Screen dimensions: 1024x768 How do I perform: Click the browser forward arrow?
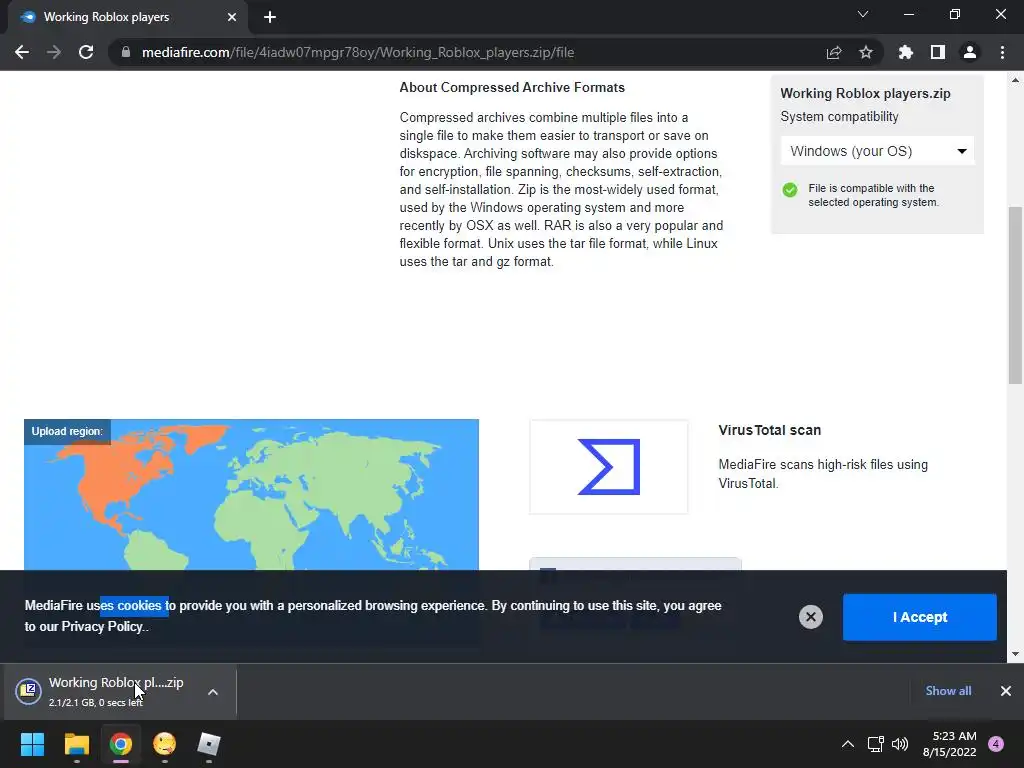54,52
